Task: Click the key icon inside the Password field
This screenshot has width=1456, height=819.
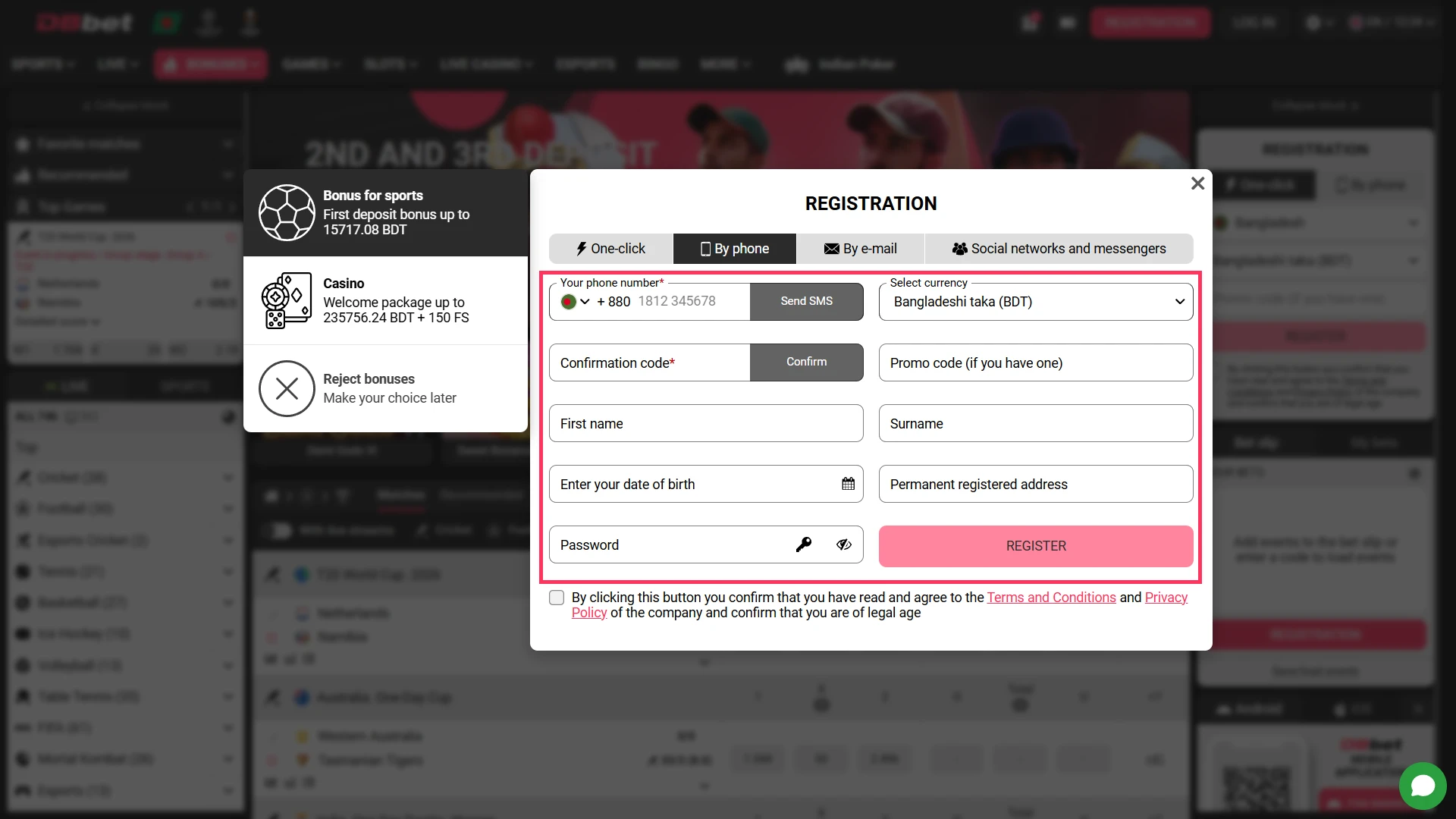Action: coord(805,544)
